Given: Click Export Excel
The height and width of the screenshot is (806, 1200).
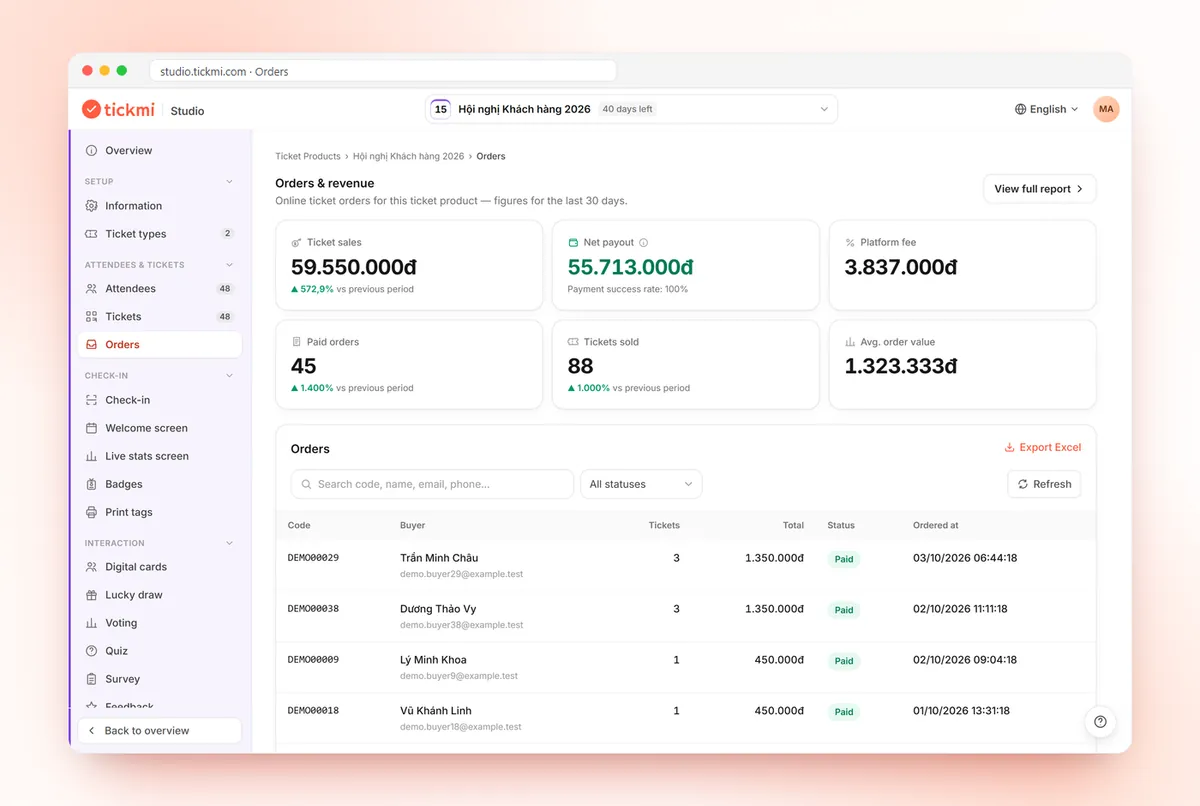Looking at the screenshot, I should [1043, 448].
